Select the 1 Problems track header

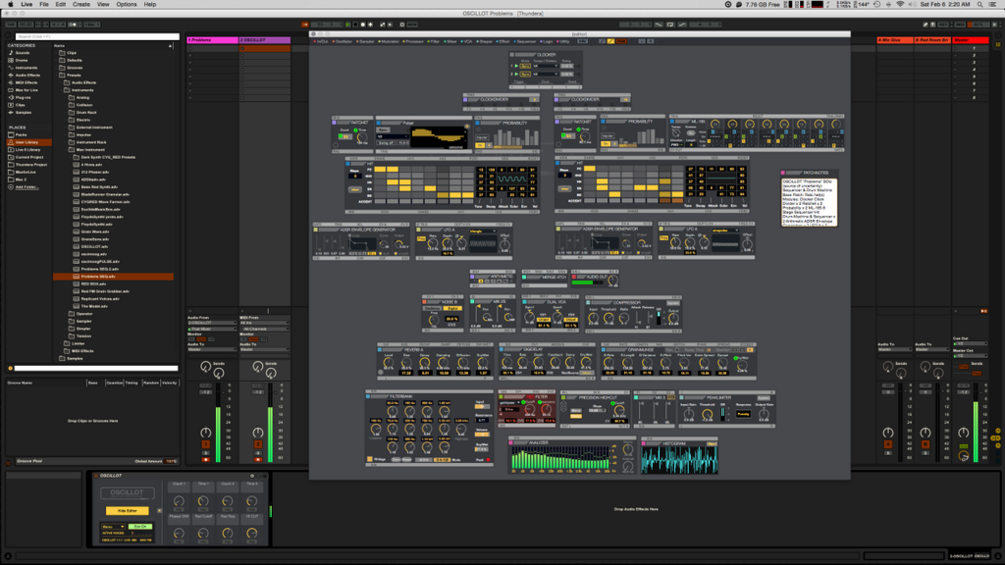click(212, 40)
